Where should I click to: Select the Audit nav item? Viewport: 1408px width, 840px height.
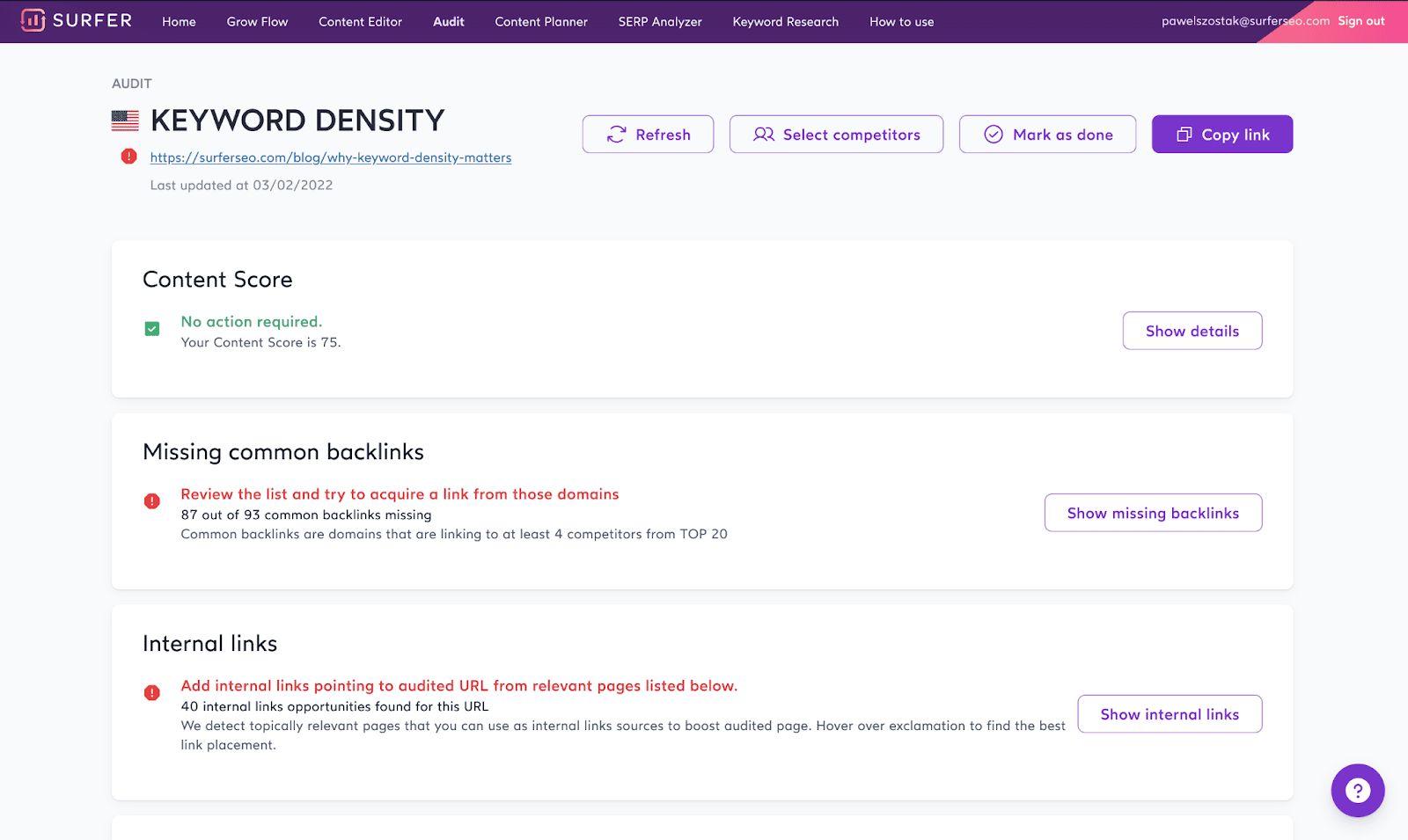point(448,22)
